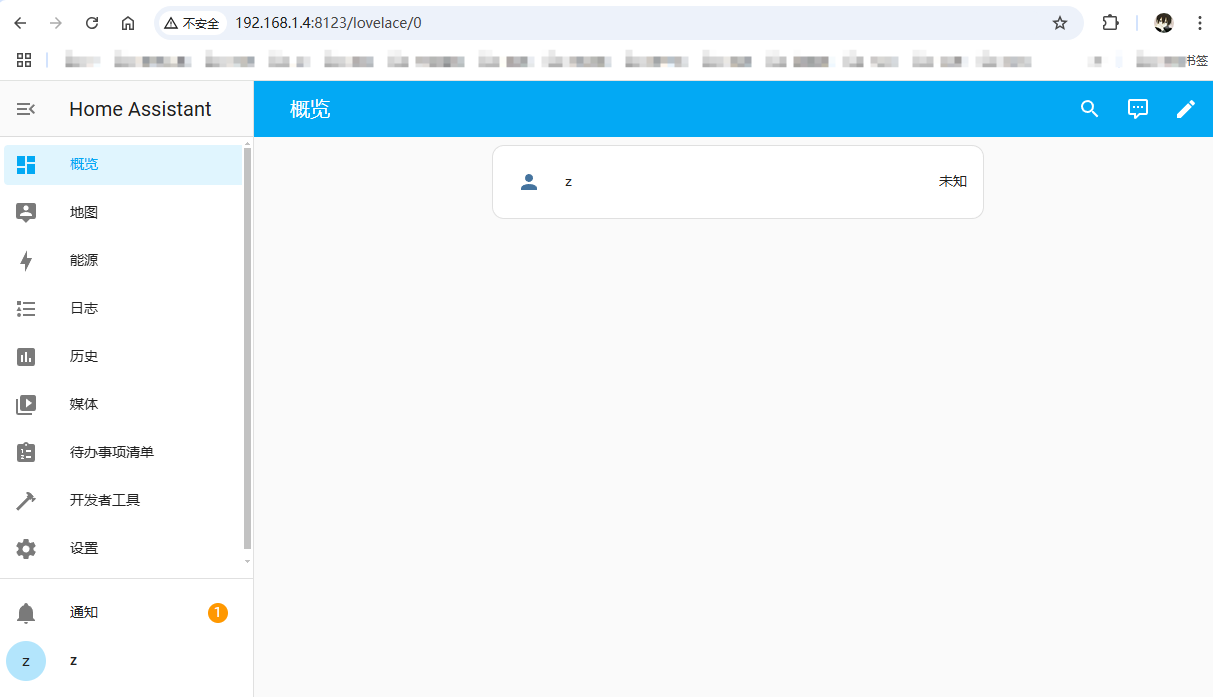Open the 日志 logbook list icon
This screenshot has width=1213, height=697.
click(26, 308)
